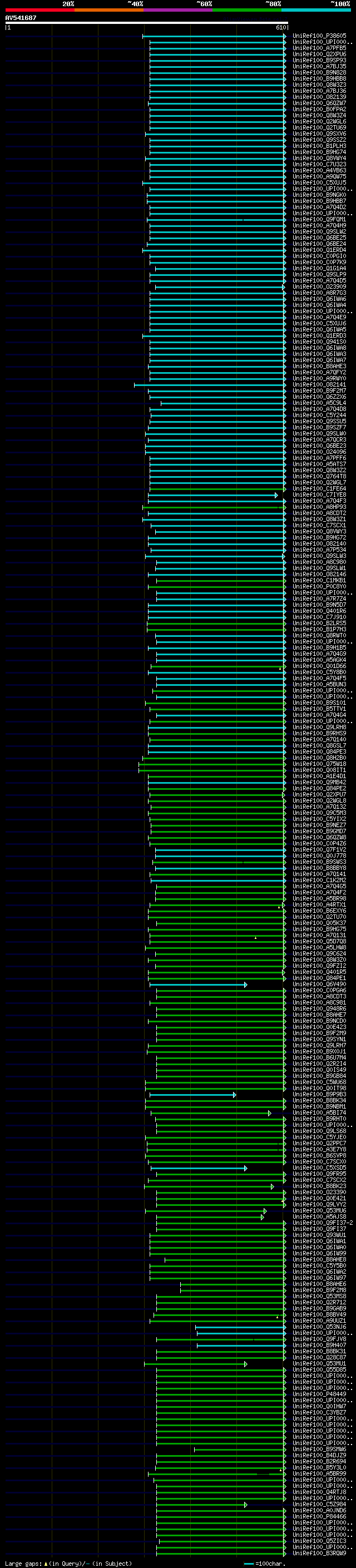The width and height of the screenshot is (356, 1568).
Task: Select the UniRef100_O23909 entry
Action: [x=319, y=286]
